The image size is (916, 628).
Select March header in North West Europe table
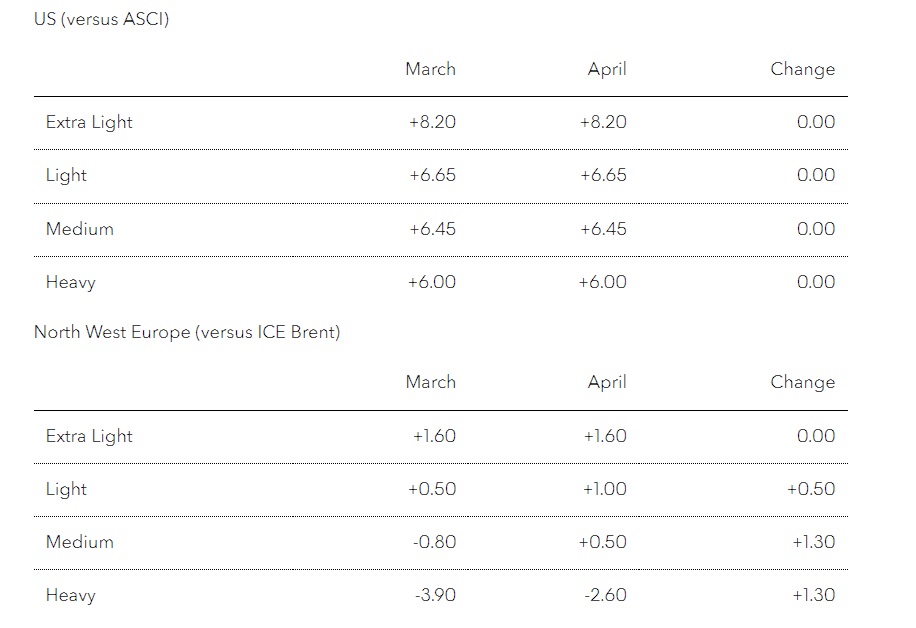point(431,382)
